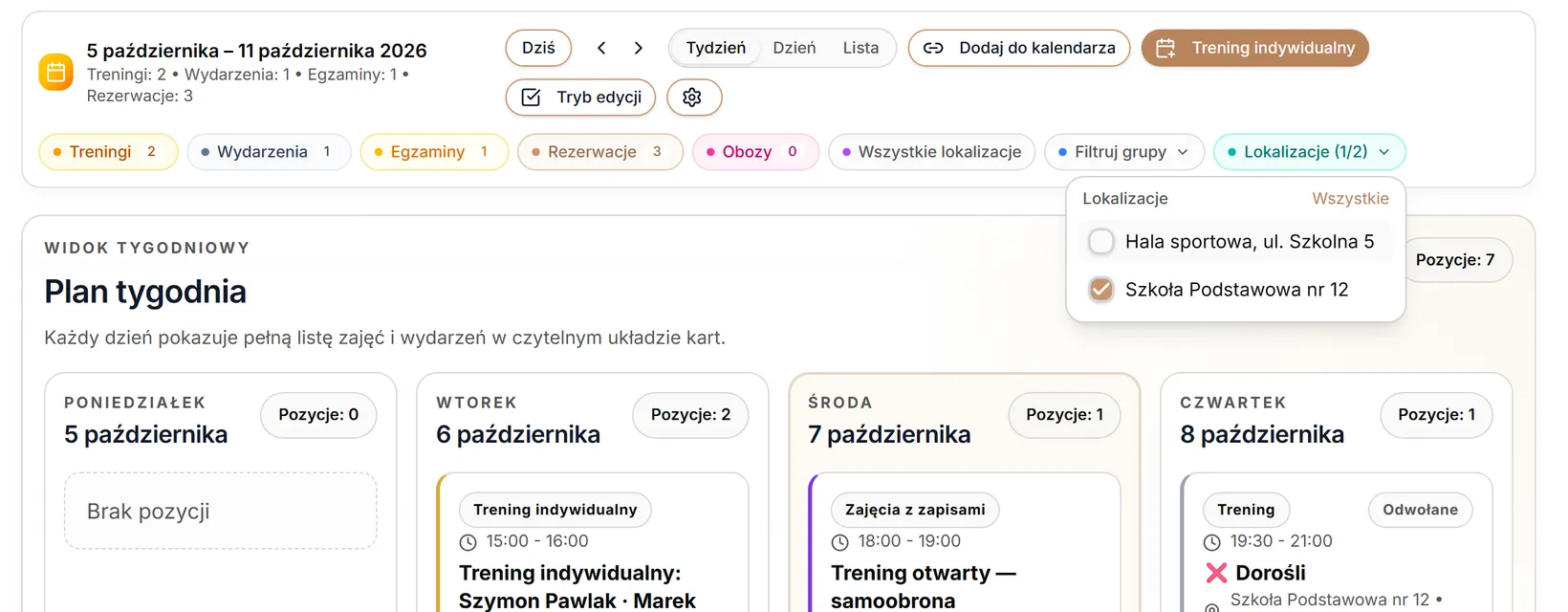Open Dorośli training entry title
This screenshot has height=612, width=1568.
(x=1271, y=573)
